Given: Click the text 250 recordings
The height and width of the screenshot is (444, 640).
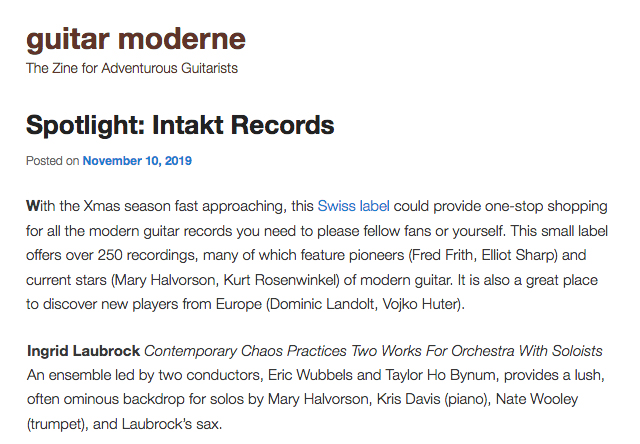Looking at the screenshot, I should 148,255.
